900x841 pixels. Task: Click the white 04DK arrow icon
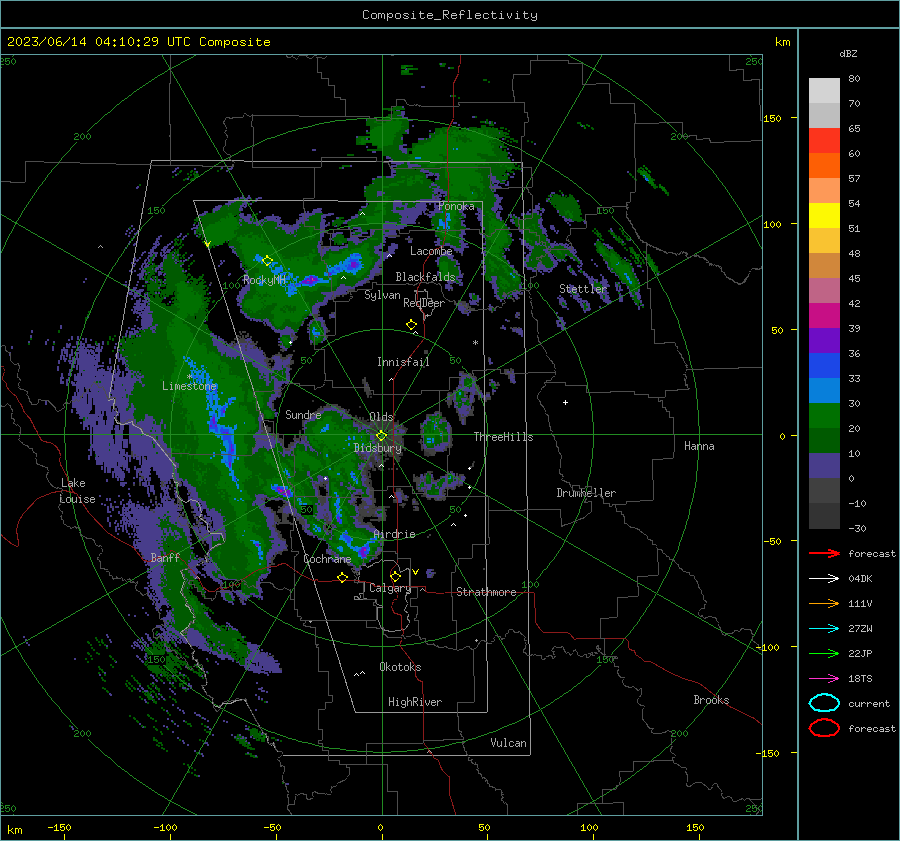pyautogui.click(x=824, y=578)
